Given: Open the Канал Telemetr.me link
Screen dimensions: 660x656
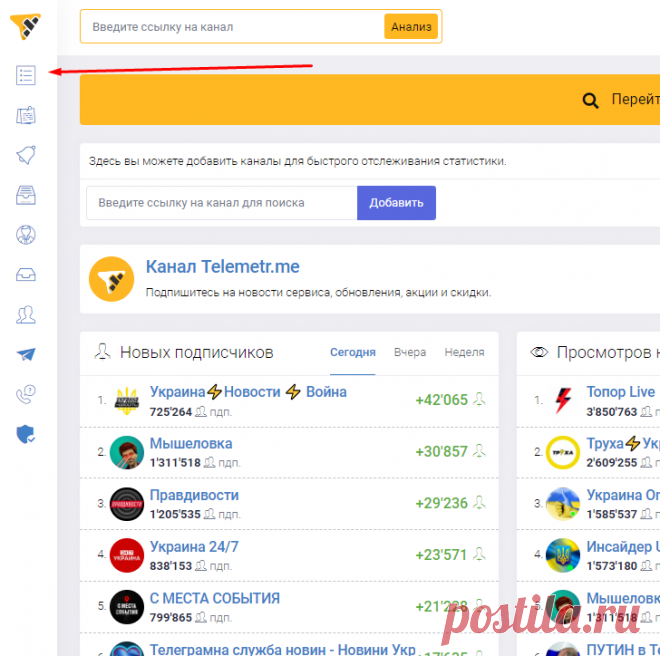Looking at the screenshot, I should pos(222,267).
